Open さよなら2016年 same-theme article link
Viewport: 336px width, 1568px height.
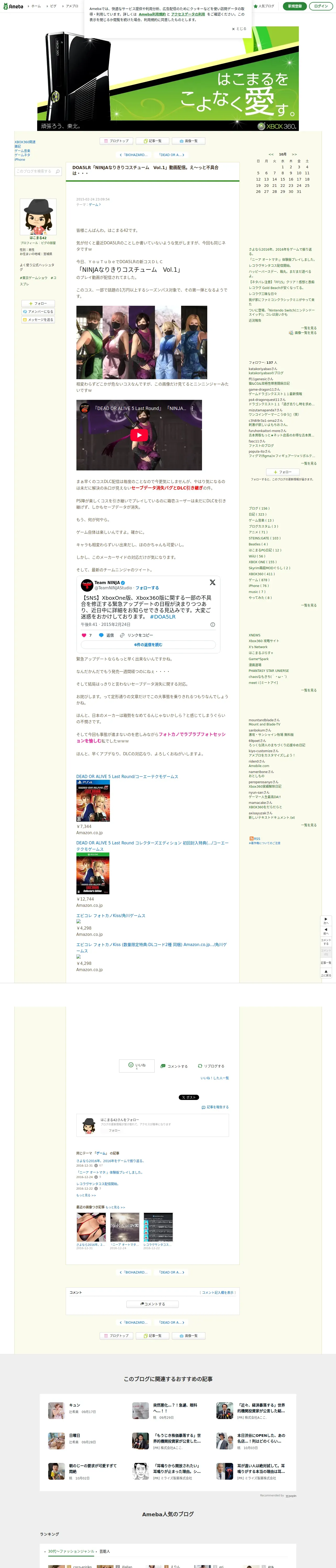pos(110,1161)
